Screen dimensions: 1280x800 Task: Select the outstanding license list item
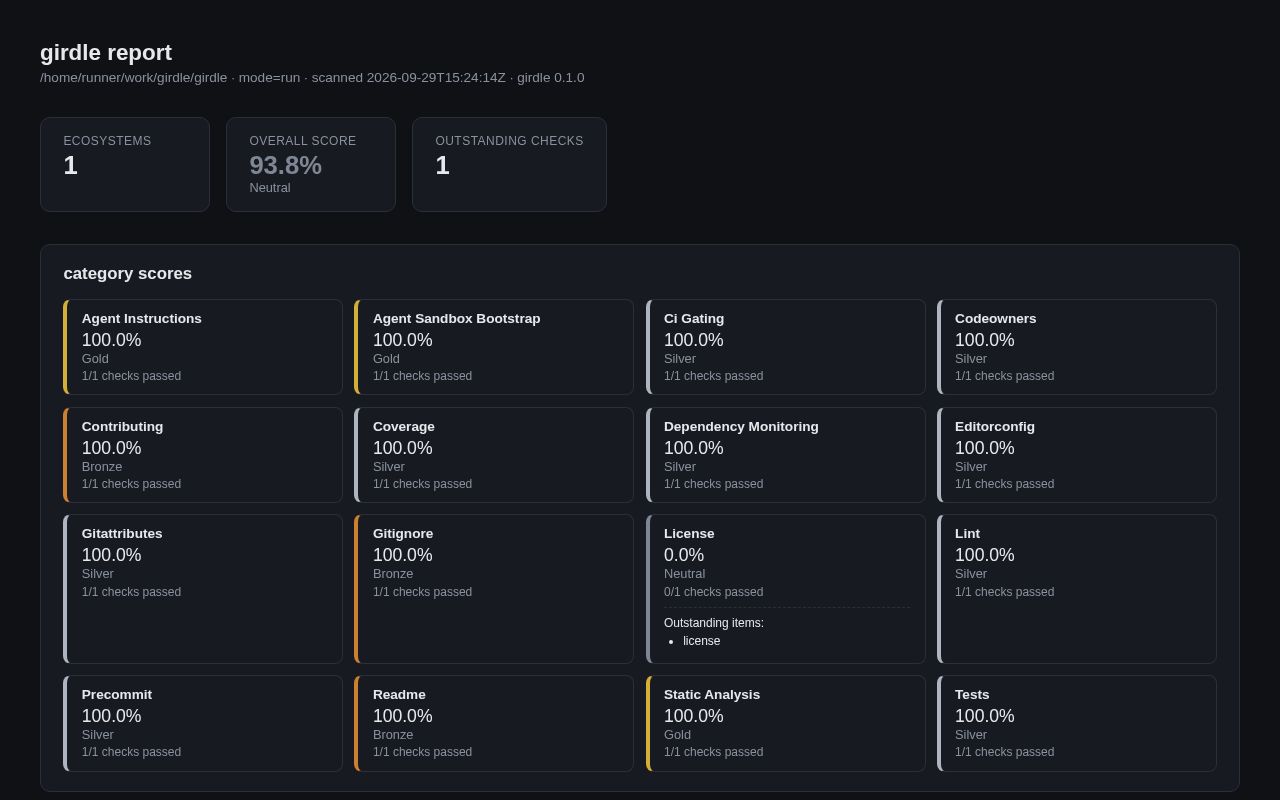pyautogui.click(x=702, y=641)
